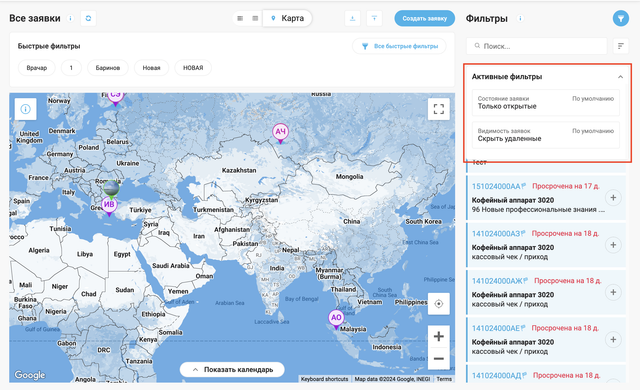Click the АЧ map marker
Viewport: 640px width, 390px height.
pyautogui.click(x=280, y=132)
